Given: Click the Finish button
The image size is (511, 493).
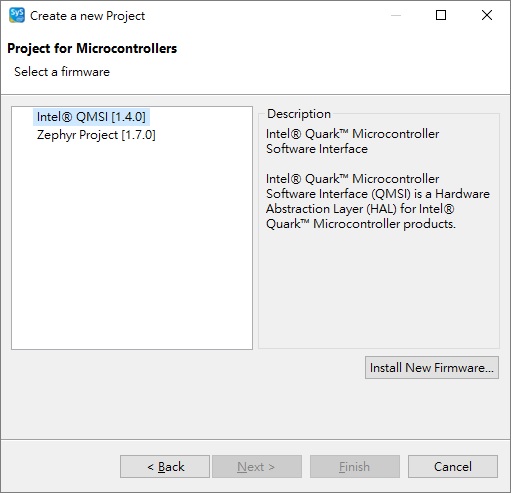Looking at the screenshot, I should (x=355, y=467).
